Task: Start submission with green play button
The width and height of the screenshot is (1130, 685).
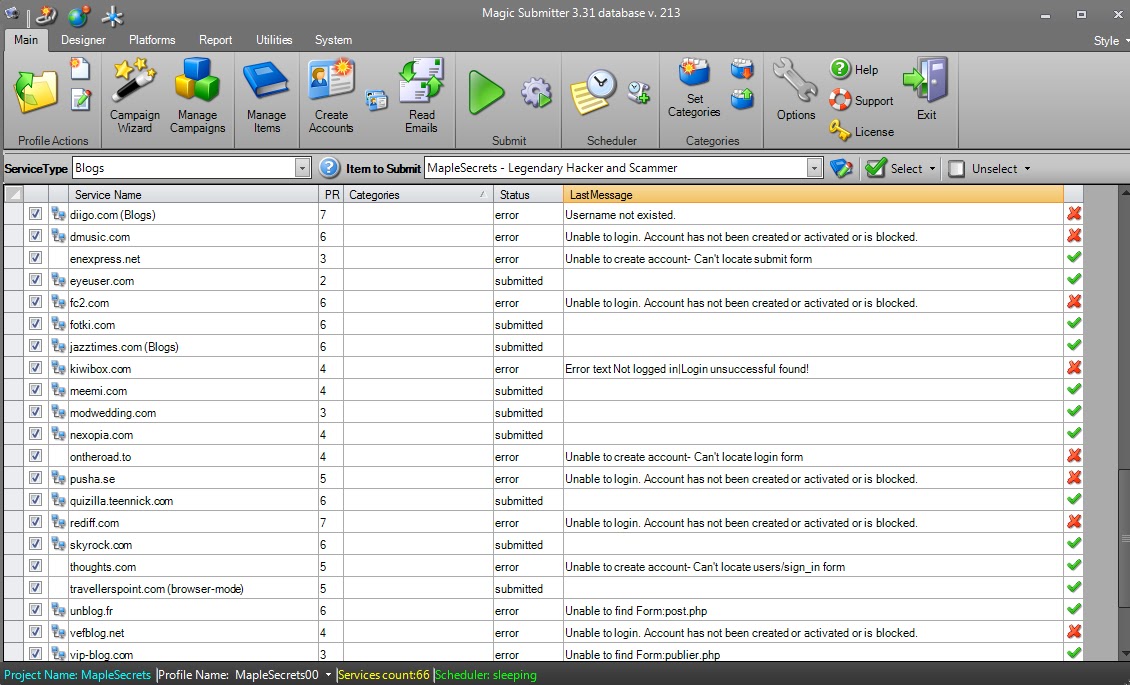Action: coord(486,92)
